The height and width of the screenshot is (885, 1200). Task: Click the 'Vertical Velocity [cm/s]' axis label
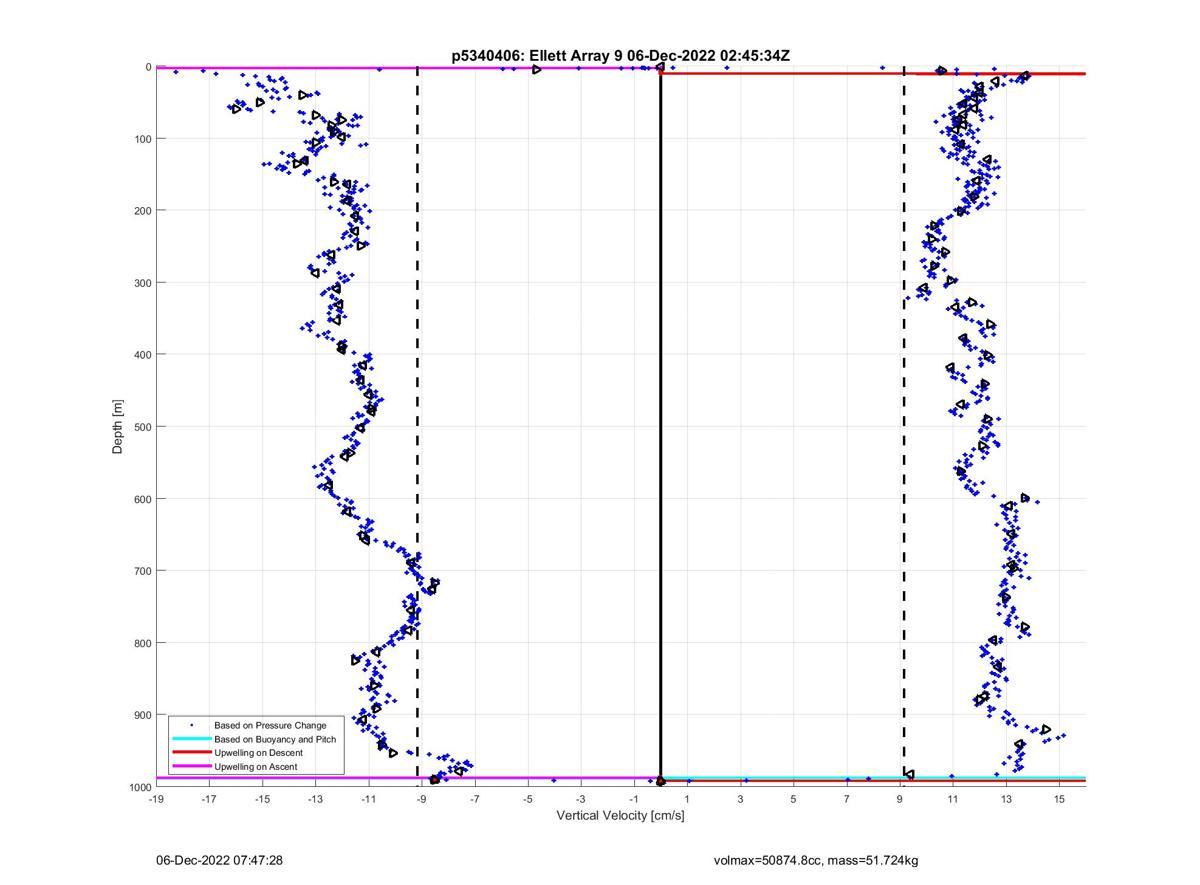620,816
